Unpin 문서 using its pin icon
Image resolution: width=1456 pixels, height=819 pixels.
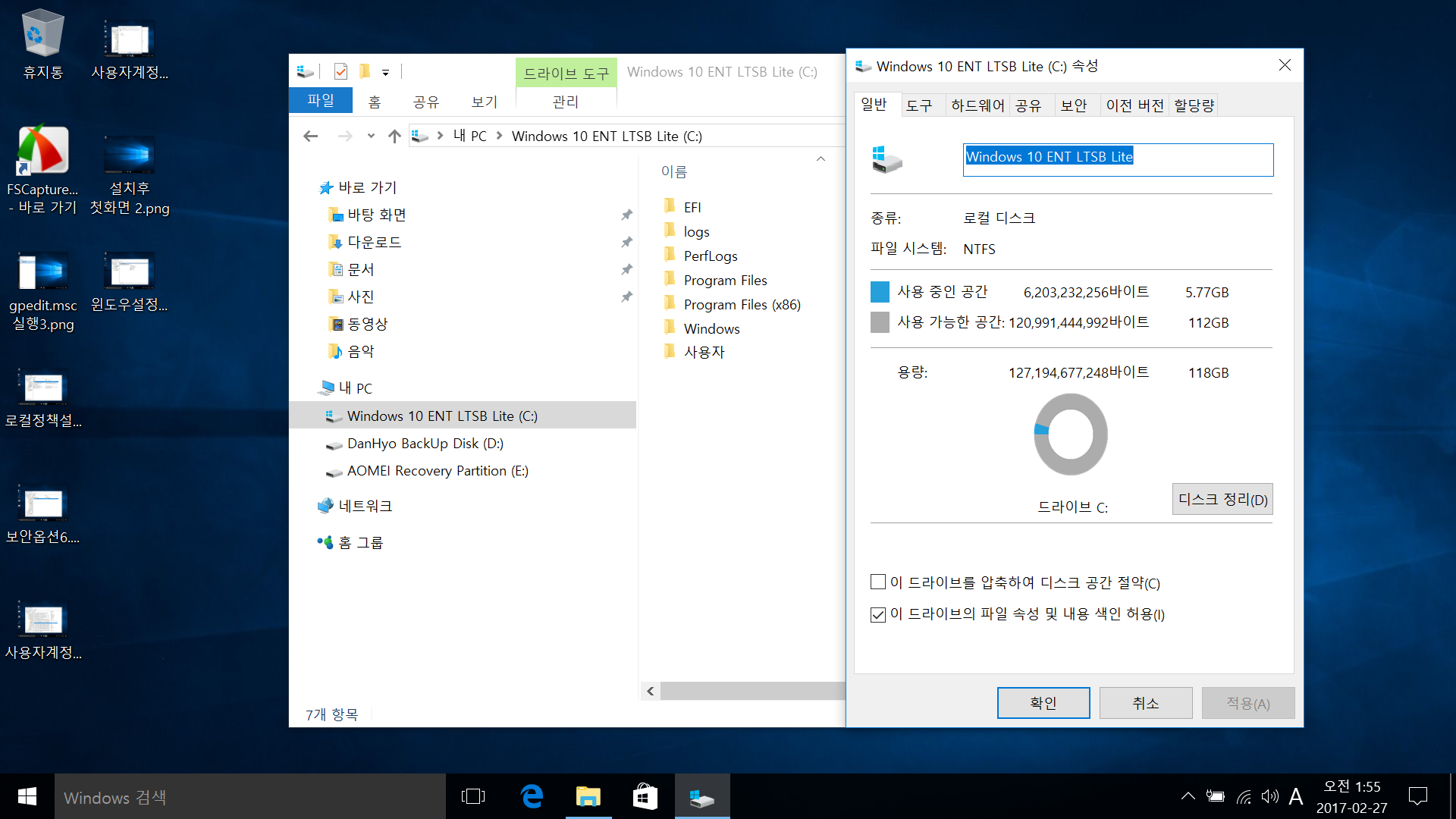626,269
